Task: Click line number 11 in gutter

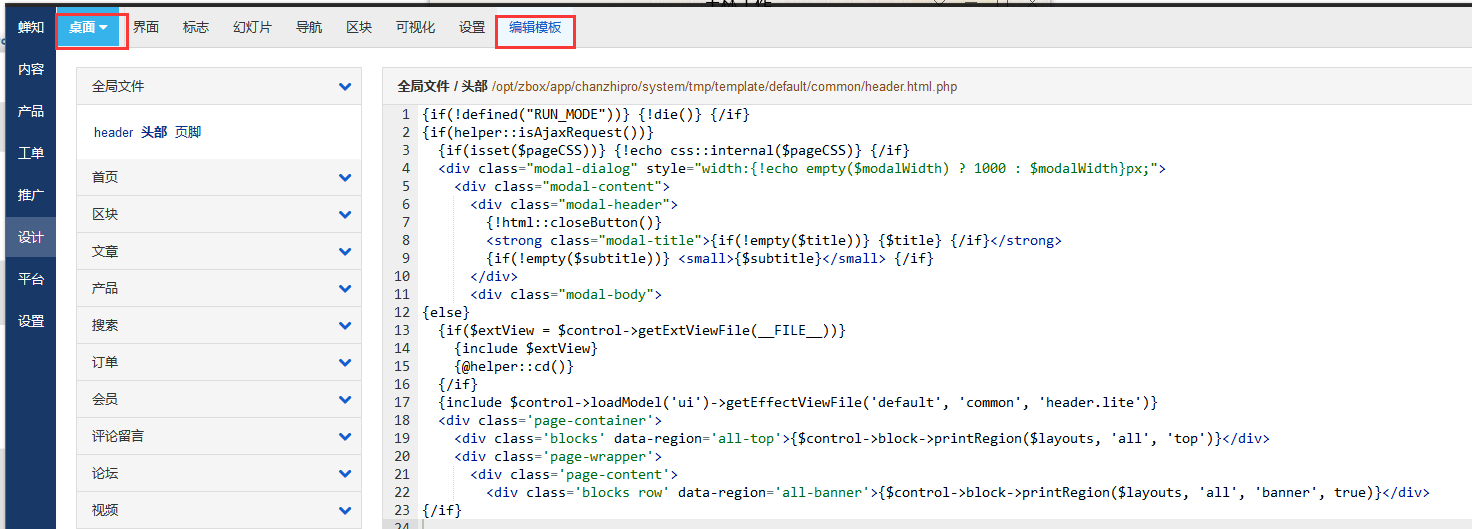Action: (402, 294)
